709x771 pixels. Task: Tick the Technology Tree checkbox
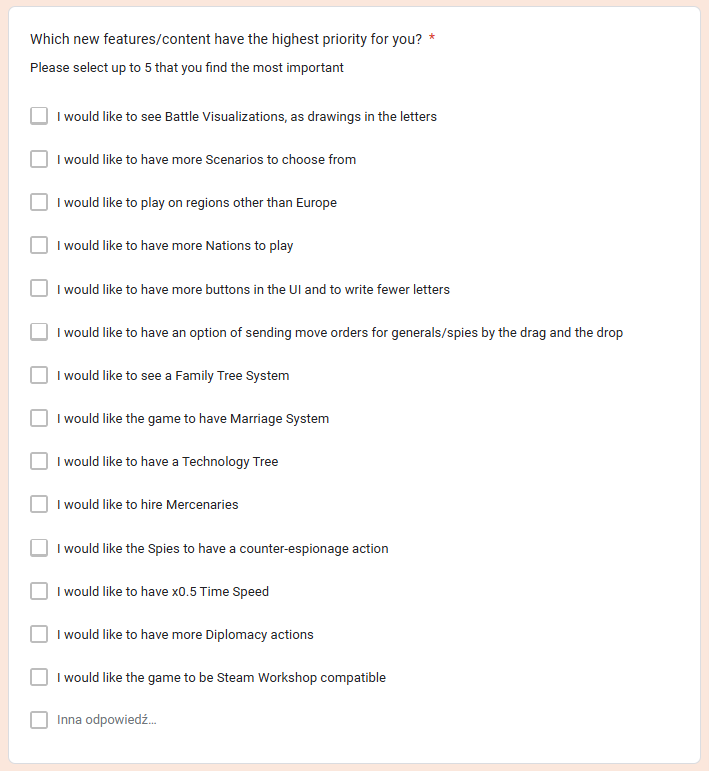point(39,461)
